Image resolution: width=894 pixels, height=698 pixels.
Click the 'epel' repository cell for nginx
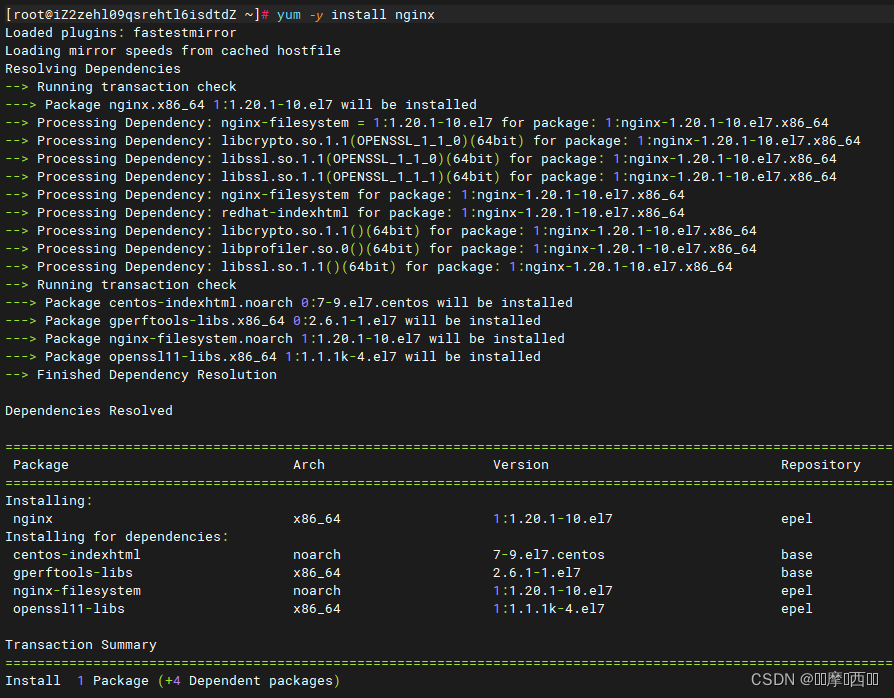point(797,519)
